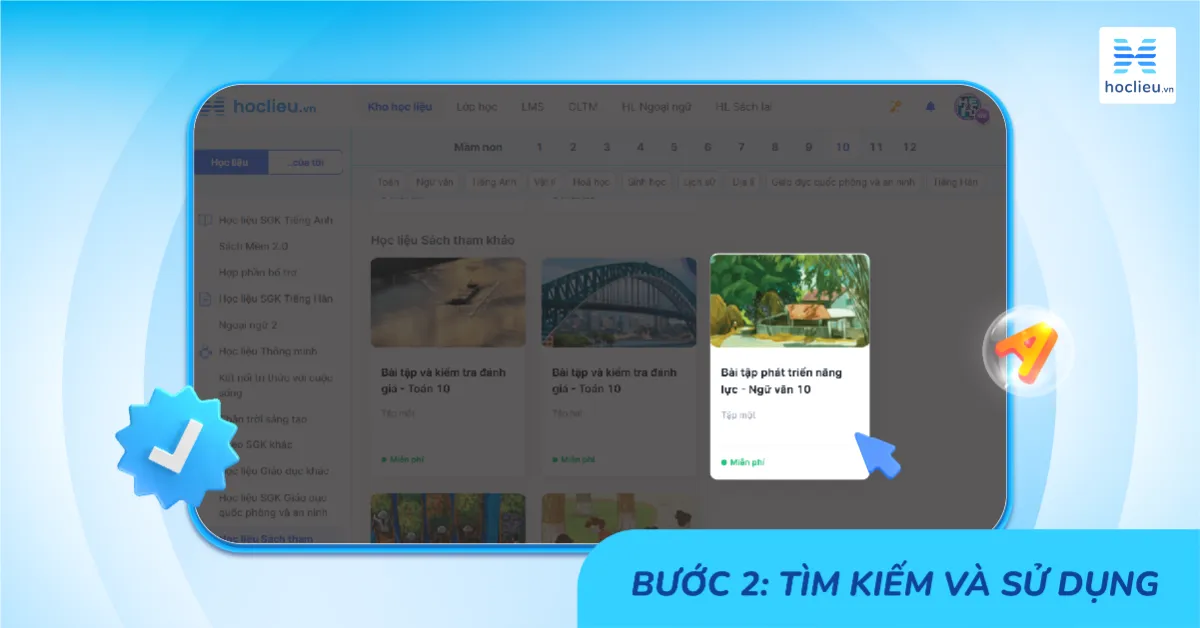Select grade 6
1200x628 pixels.
[707, 147]
